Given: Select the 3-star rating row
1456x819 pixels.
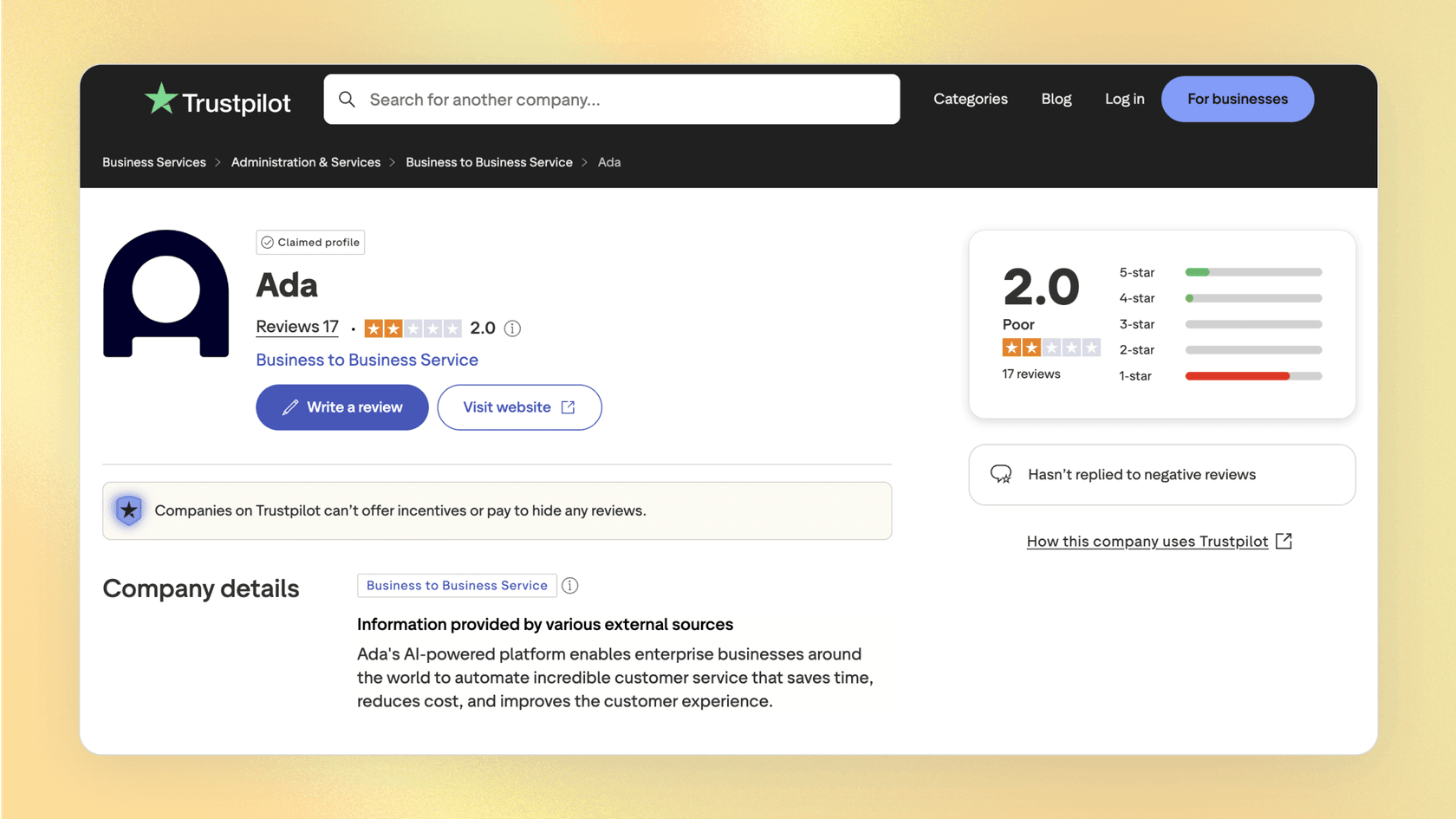Looking at the screenshot, I should tap(1219, 324).
